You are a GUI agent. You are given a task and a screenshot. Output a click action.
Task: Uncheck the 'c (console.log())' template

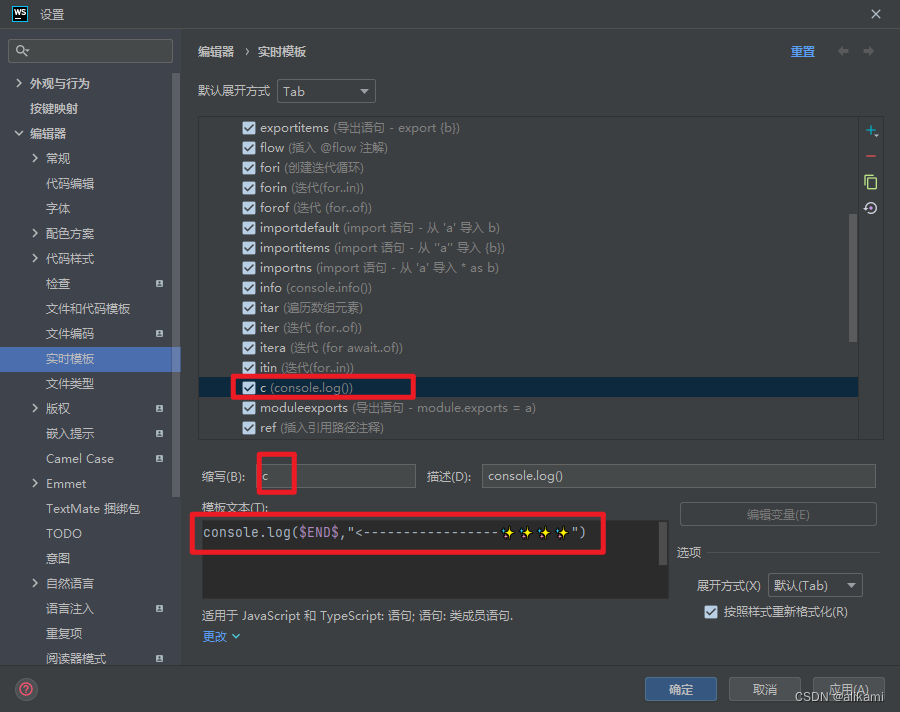(x=247, y=387)
